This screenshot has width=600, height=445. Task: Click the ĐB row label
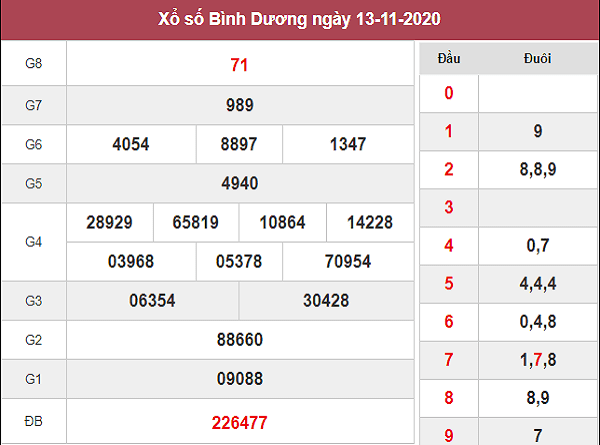pyautogui.click(x=34, y=421)
